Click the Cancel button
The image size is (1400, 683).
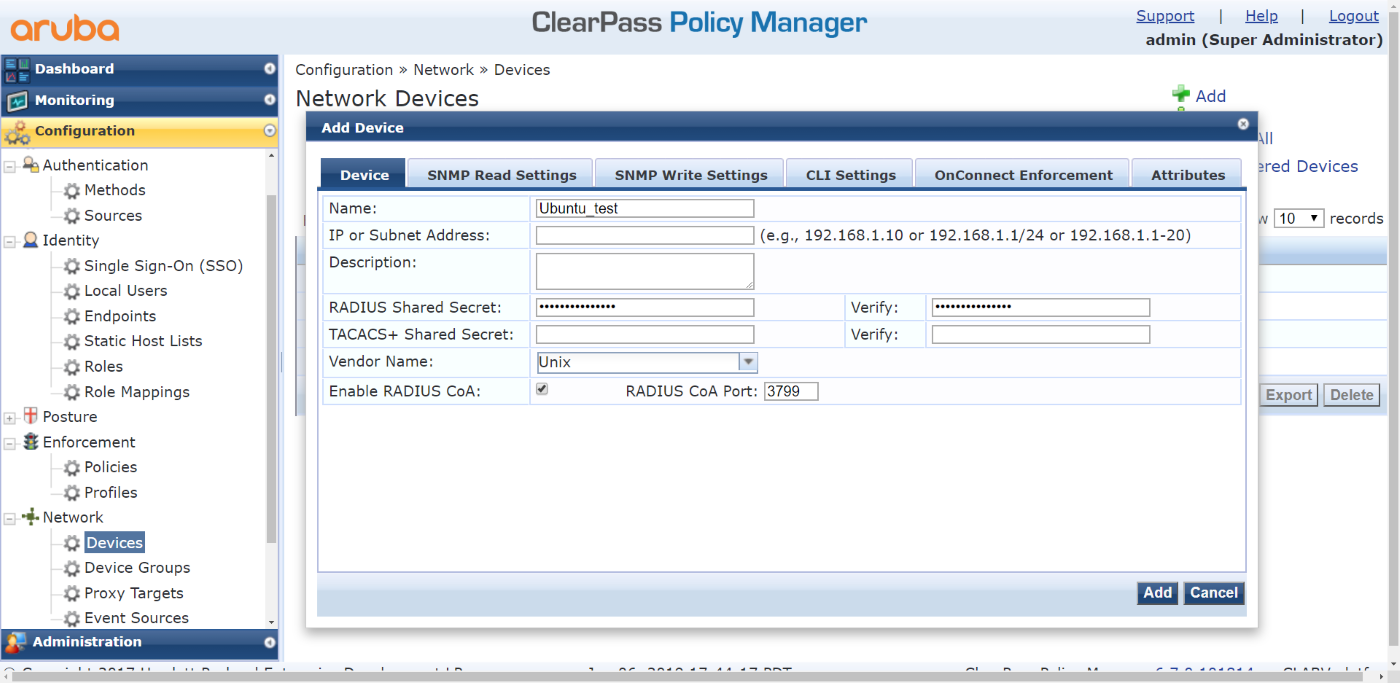(1213, 593)
